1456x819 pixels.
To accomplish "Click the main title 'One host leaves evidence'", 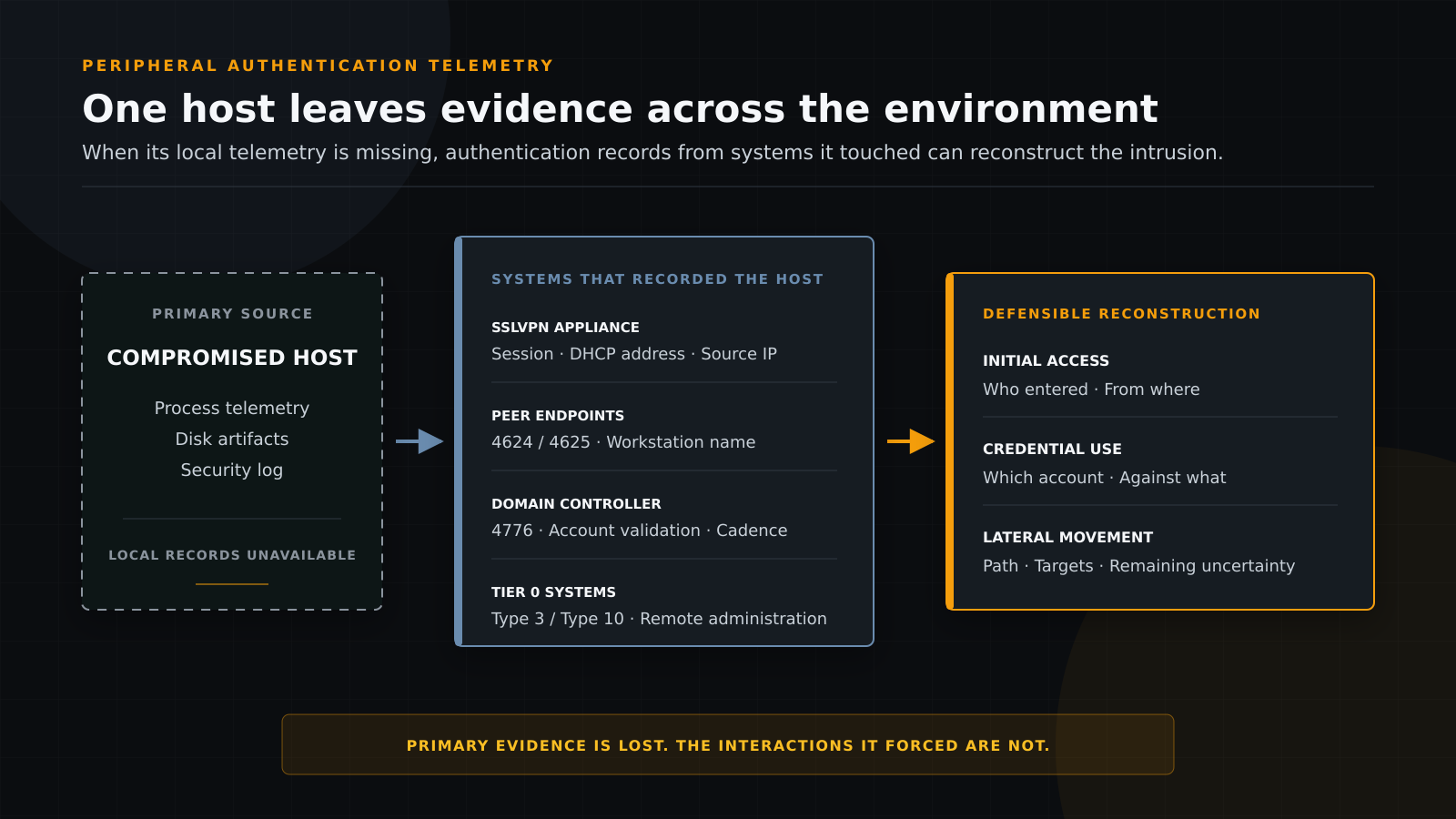I will click(x=620, y=108).
